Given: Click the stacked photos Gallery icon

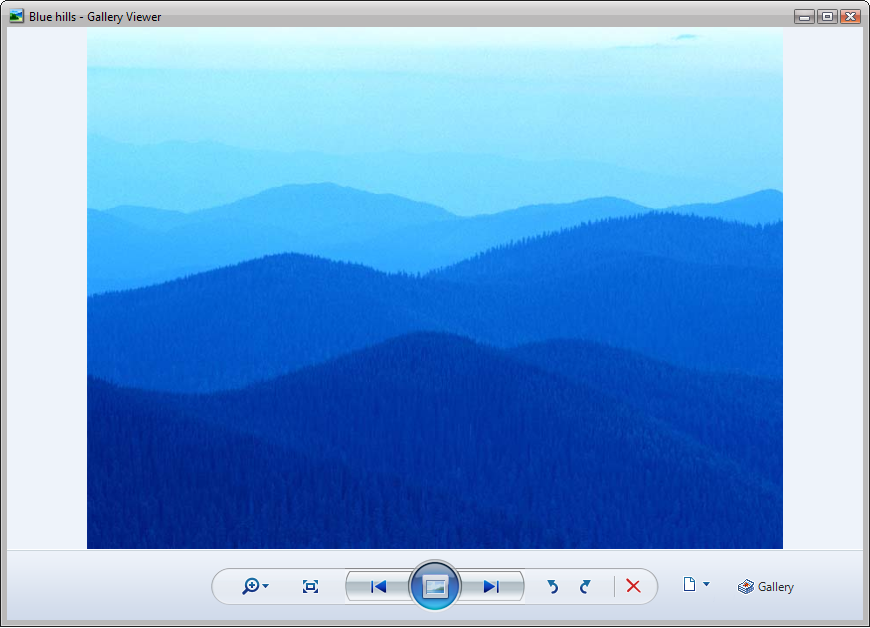Looking at the screenshot, I should tap(746, 586).
